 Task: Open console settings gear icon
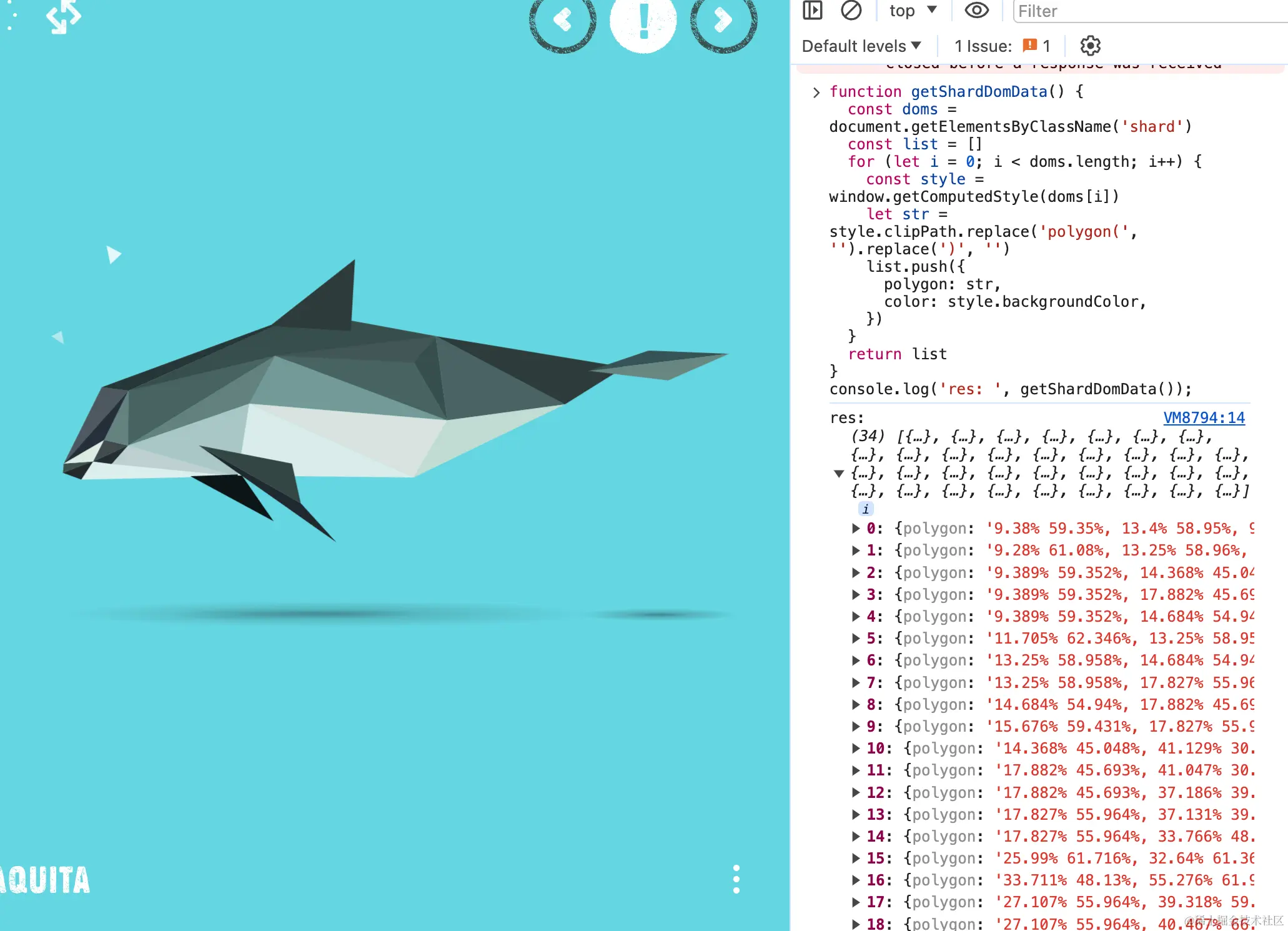point(1090,46)
